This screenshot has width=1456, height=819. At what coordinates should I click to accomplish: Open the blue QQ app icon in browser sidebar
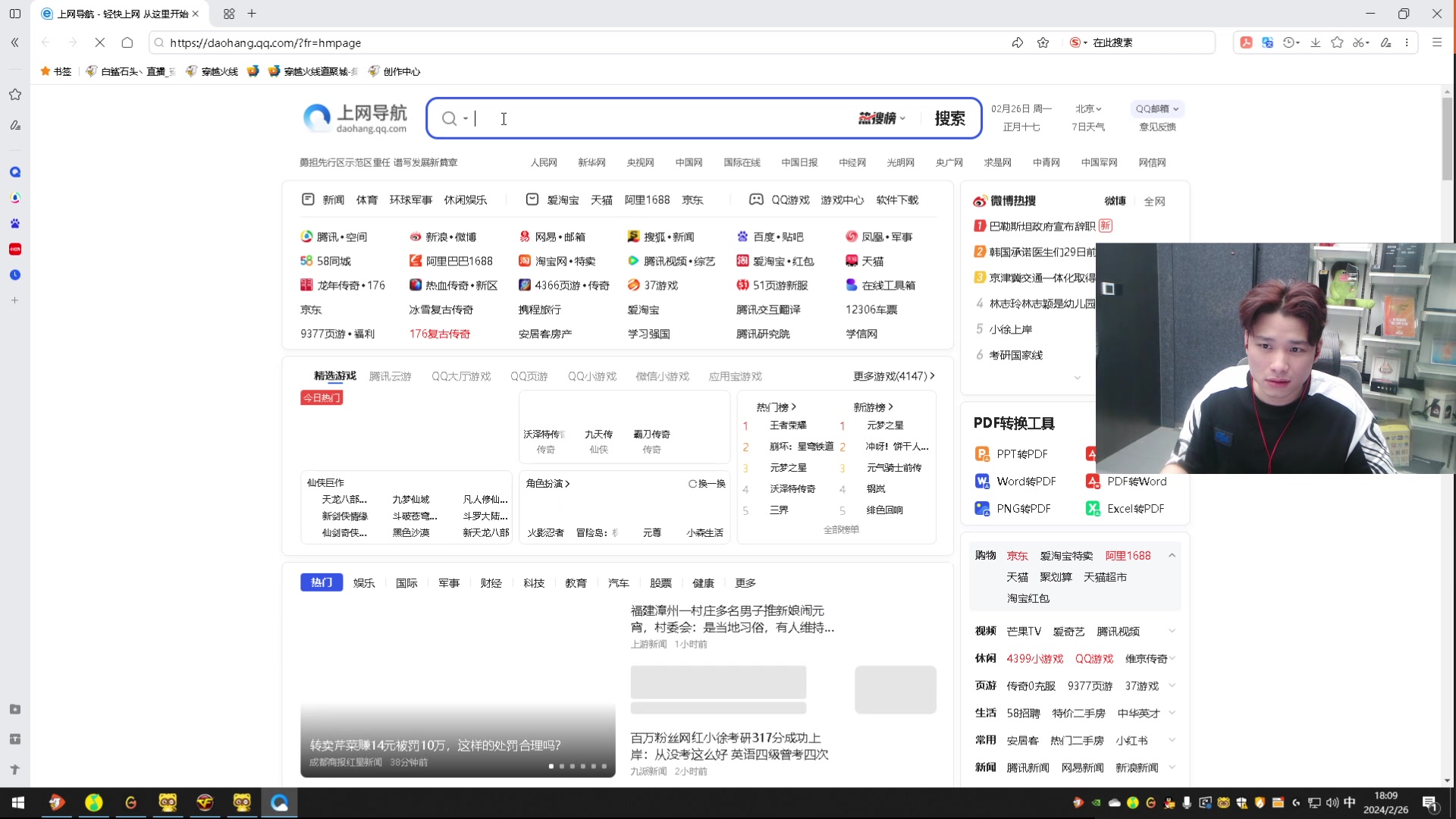[15, 171]
